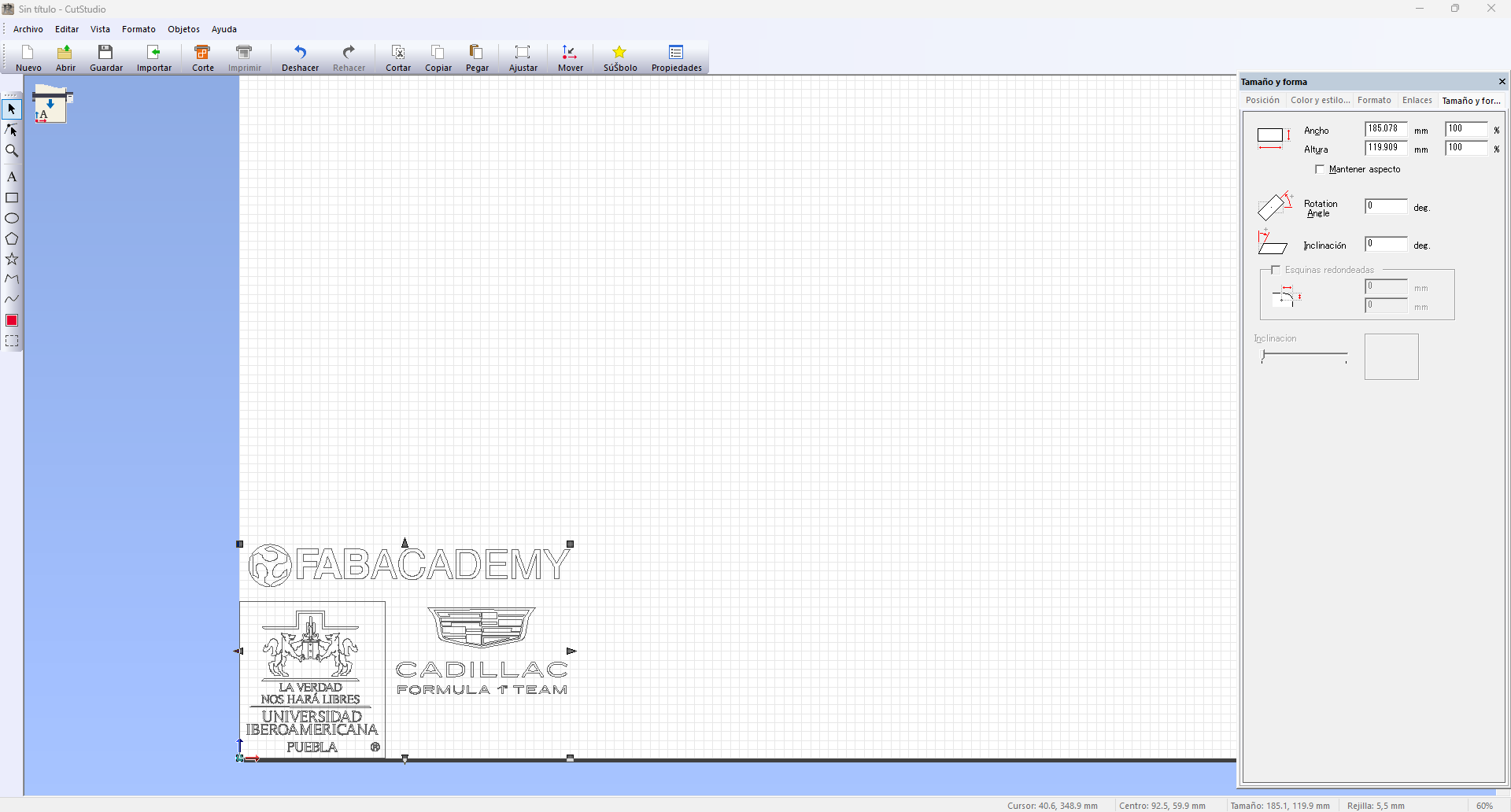The height and width of the screenshot is (812, 1511).
Task: Save the document with Guardar
Action: pyautogui.click(x=106, y=58)
